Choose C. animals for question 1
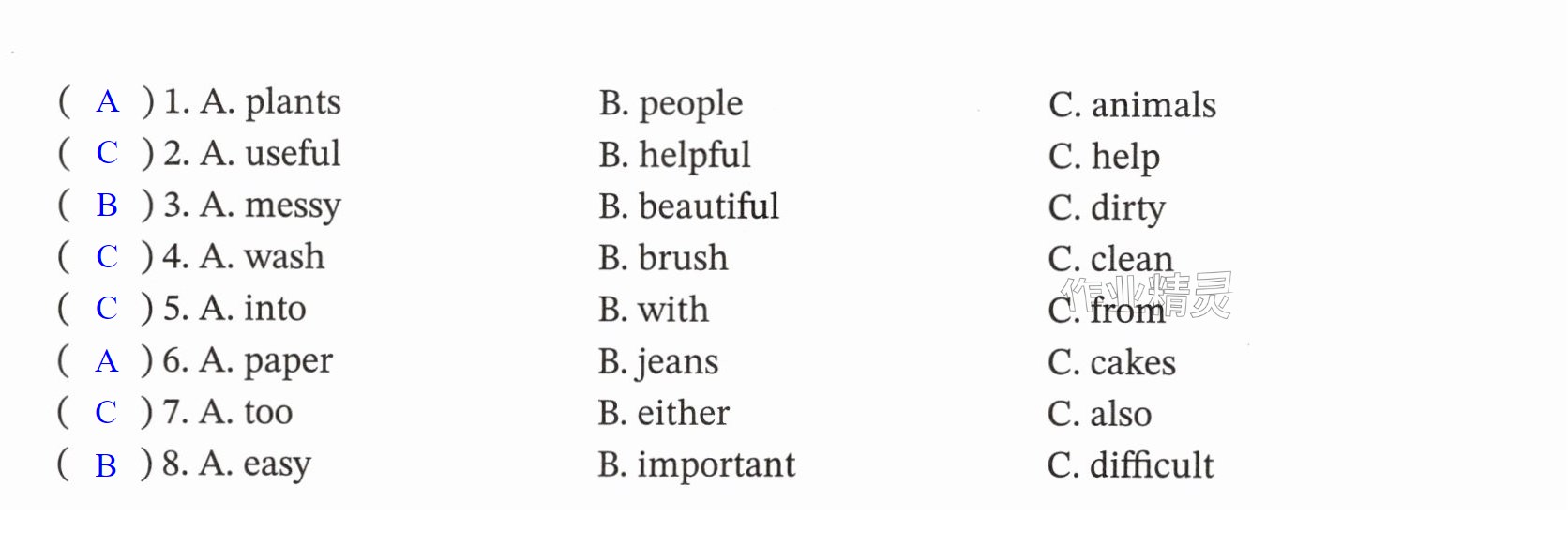 (1132, 105)
